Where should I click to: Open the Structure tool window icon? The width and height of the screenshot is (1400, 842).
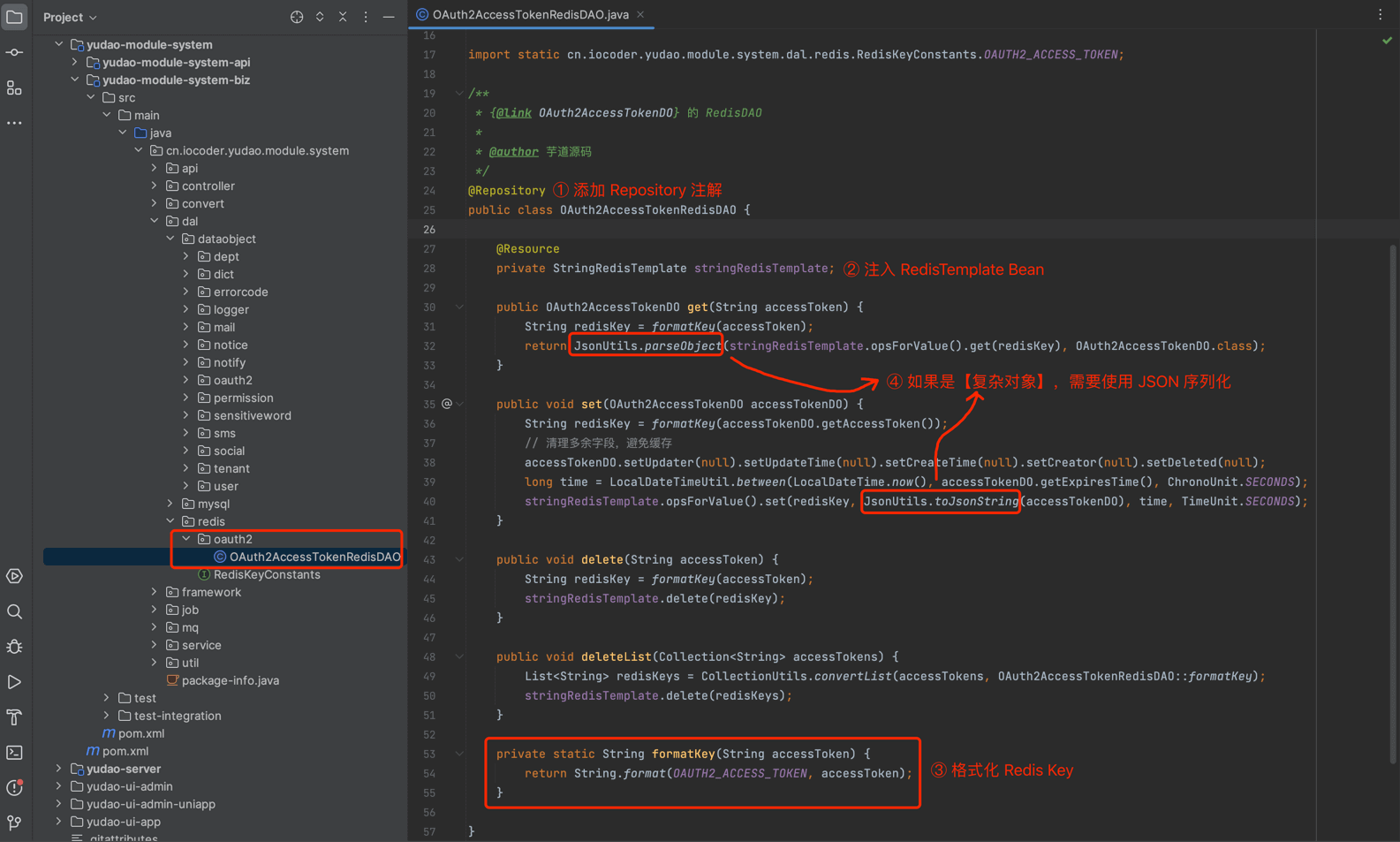point(14,88)
